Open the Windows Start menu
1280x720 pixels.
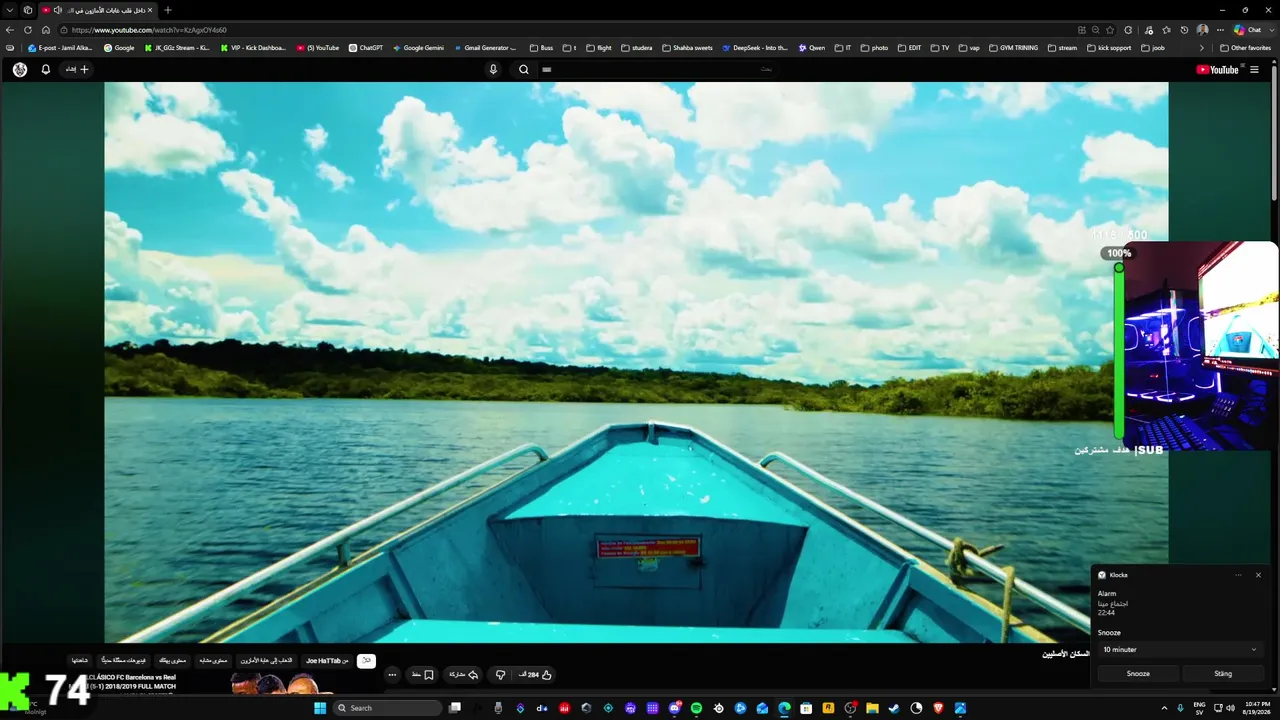coord(320,708)
